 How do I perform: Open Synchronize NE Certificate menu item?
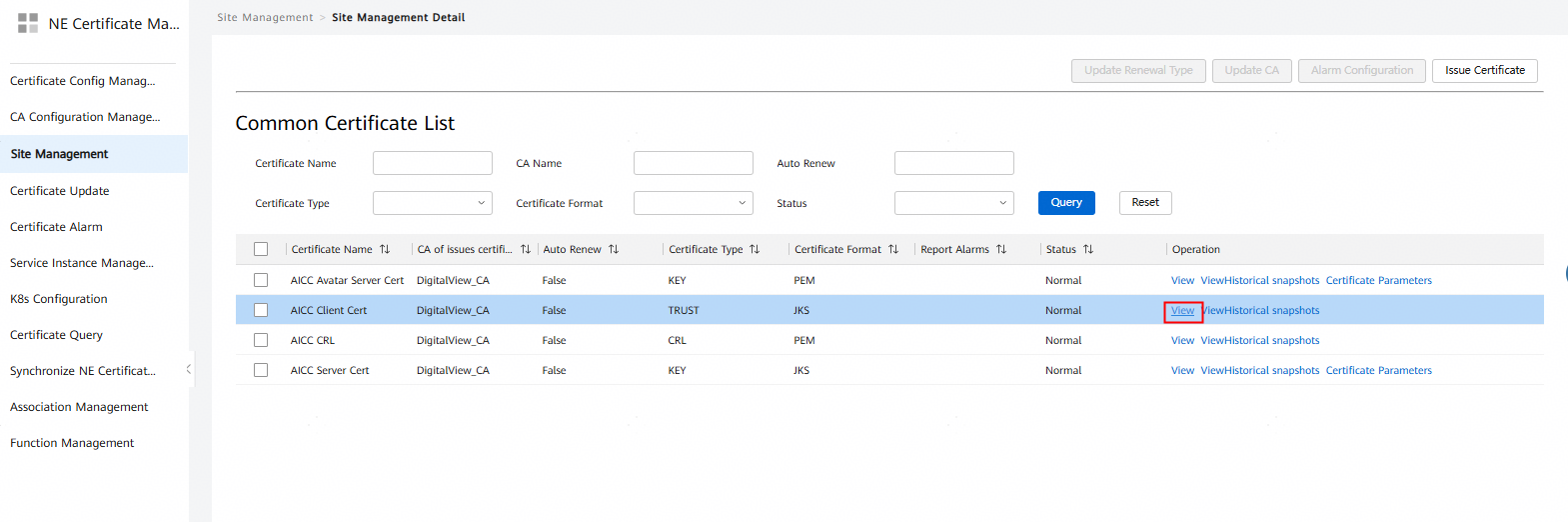83,371
